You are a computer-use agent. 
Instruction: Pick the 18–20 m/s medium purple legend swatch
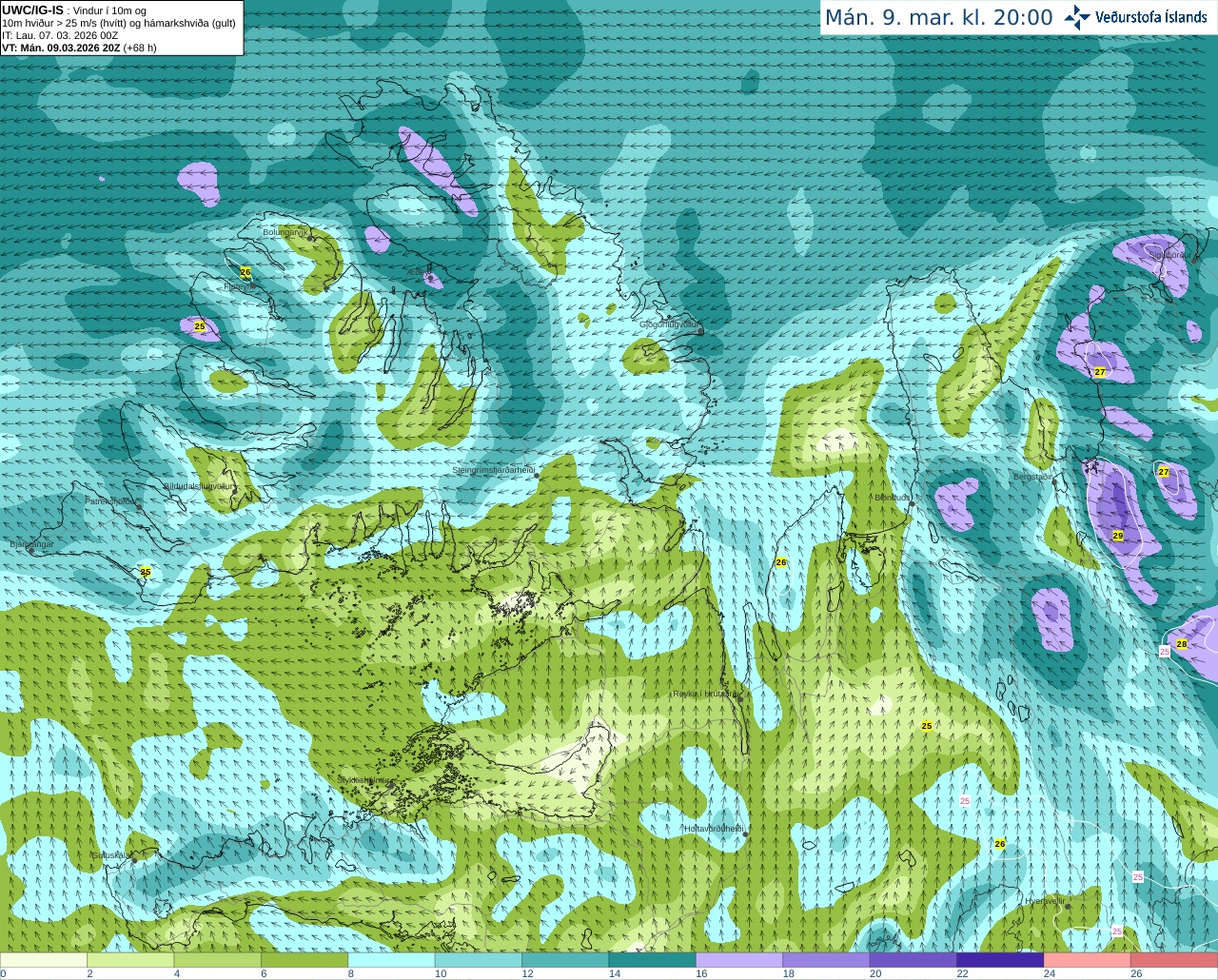(x=826, y=960)
